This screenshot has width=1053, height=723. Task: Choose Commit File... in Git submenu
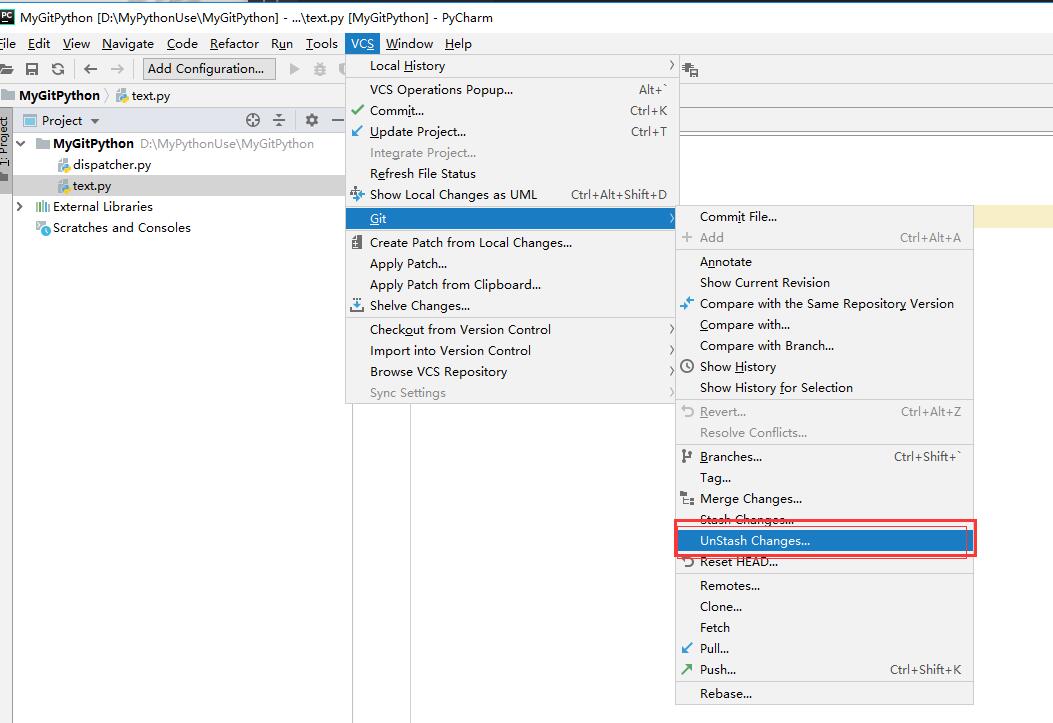click(824, 217)
